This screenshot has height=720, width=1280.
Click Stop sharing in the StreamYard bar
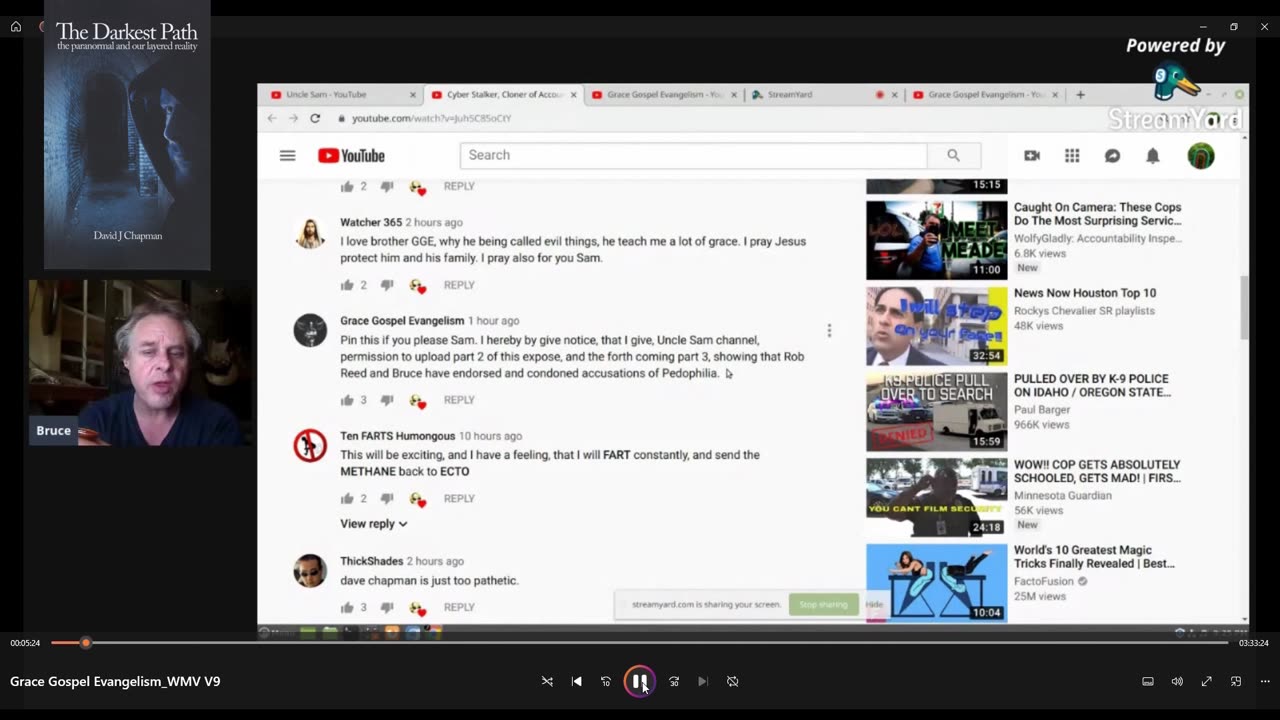coord(823,604)
